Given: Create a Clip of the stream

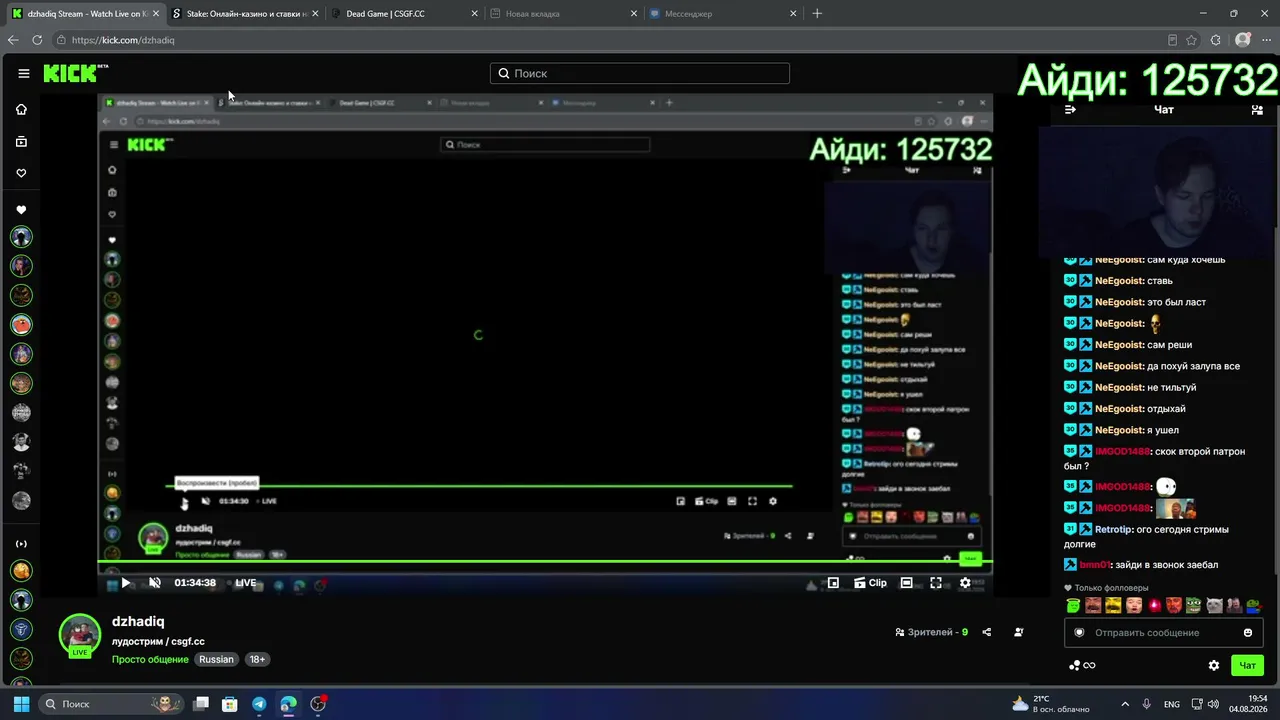Looking at the screenshot, I should coord(870,583).
